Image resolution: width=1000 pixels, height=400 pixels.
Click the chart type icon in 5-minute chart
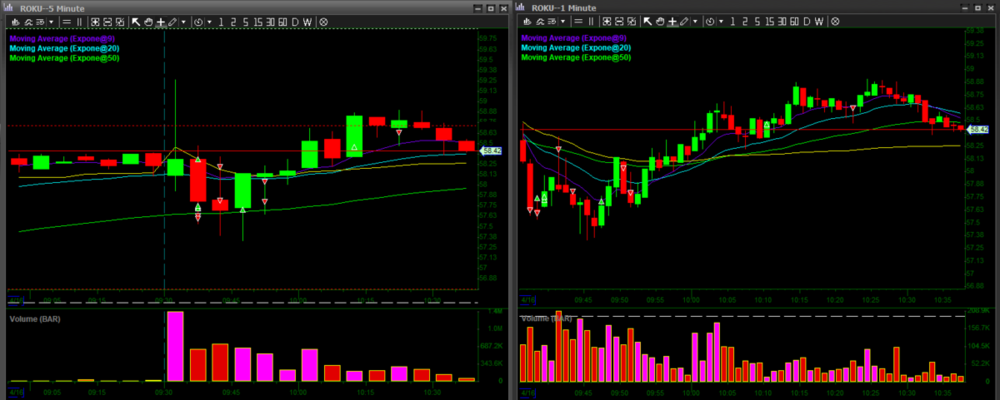tap(15, 22)
